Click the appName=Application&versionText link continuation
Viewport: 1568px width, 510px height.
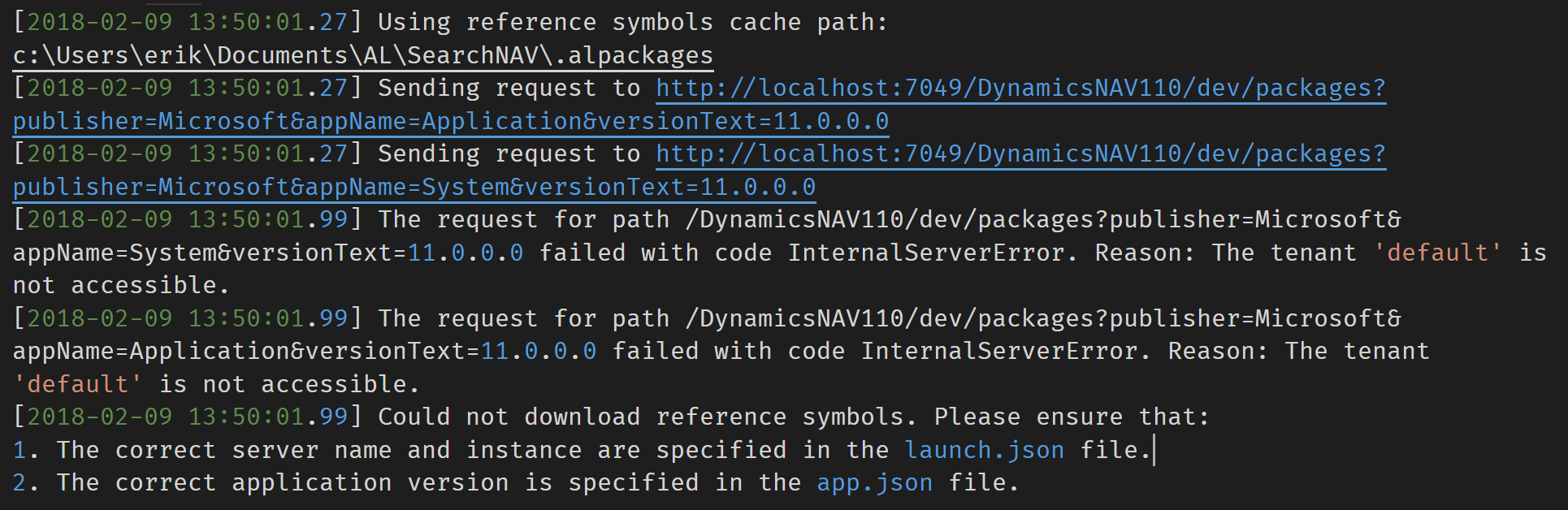(x=451, y=121)
